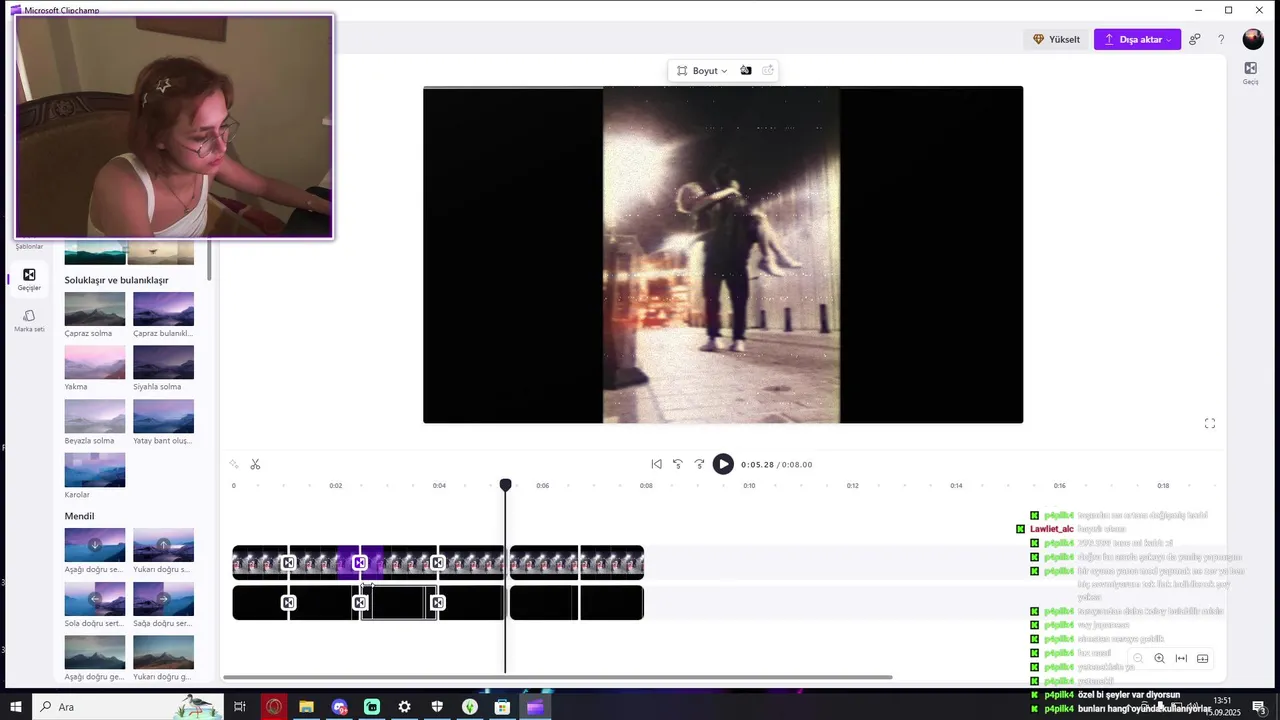Click the Yükselt upgrade button
Image resolution: width=1280 pixels, height=720 pixels.
pos(1056,40)
